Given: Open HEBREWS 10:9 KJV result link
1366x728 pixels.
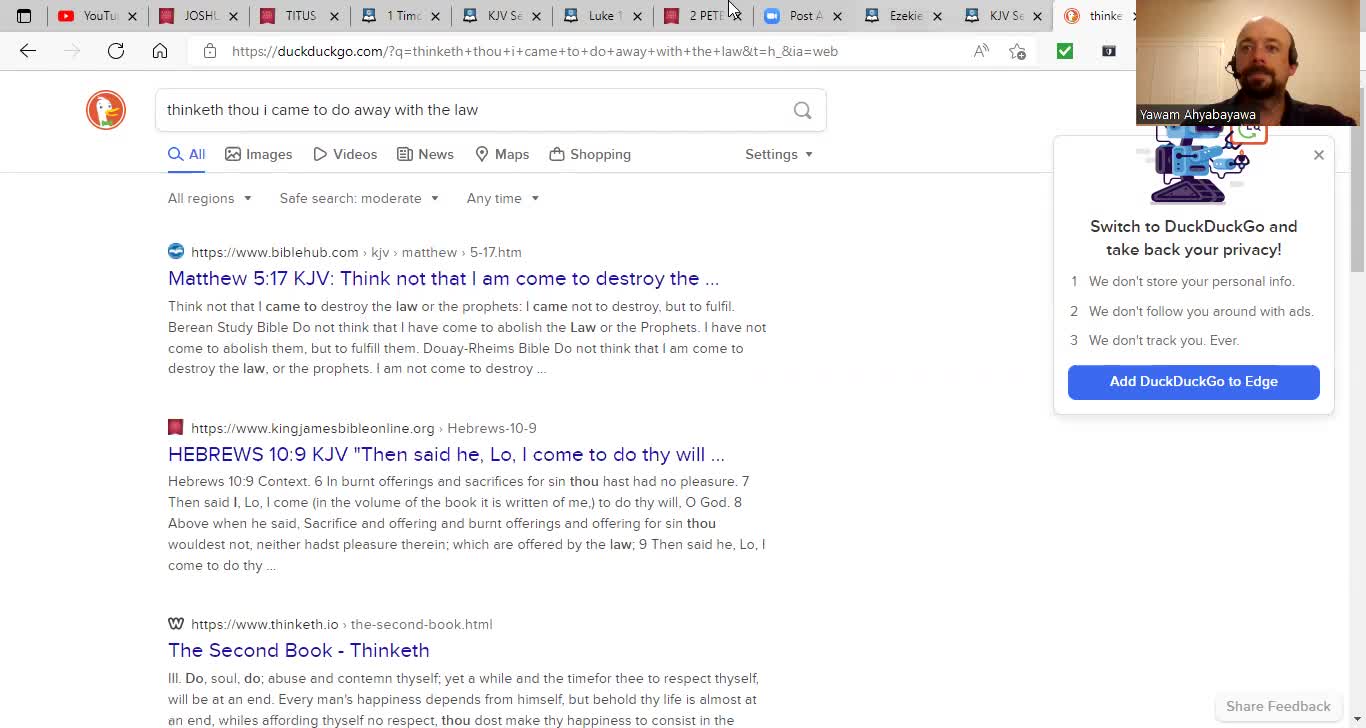Looking at the screenshot, I should pos(446,454).
